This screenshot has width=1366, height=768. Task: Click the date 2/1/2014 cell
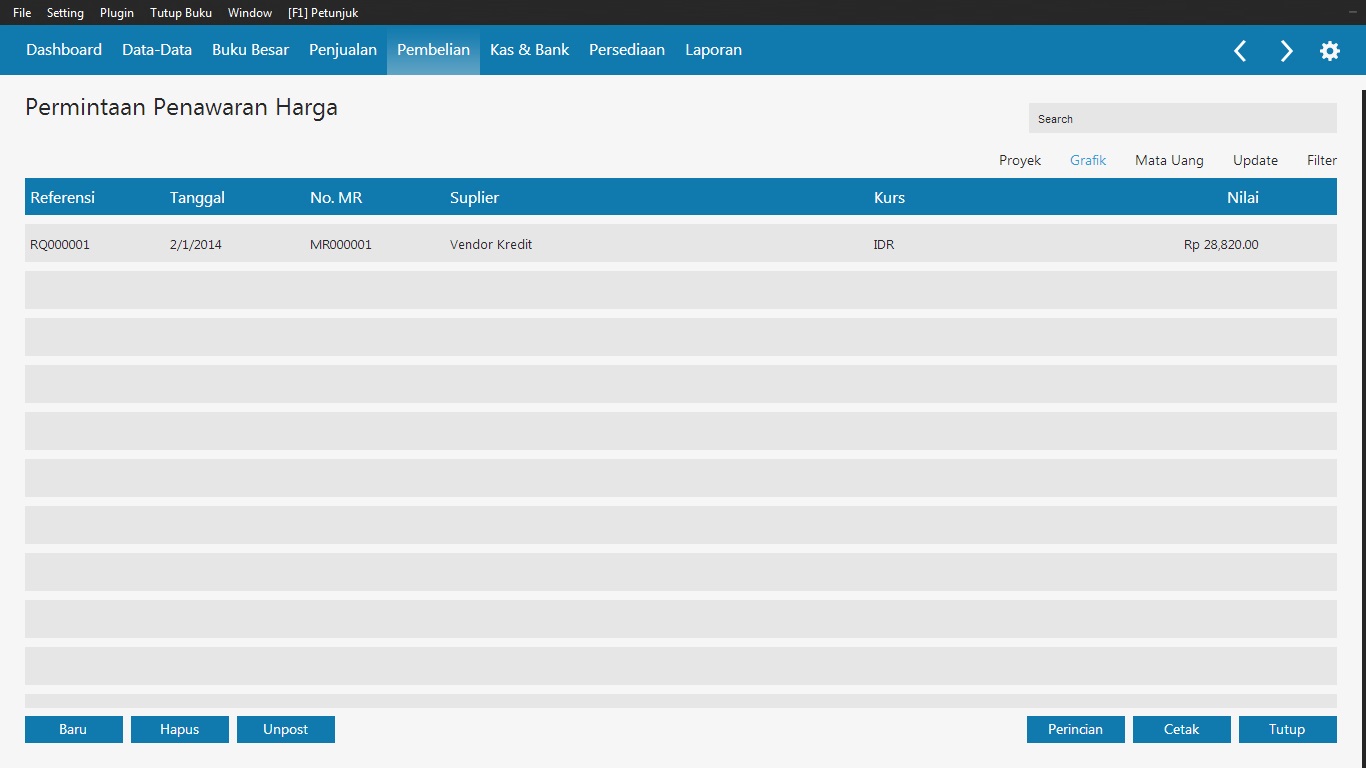click(x=196, y=244)
